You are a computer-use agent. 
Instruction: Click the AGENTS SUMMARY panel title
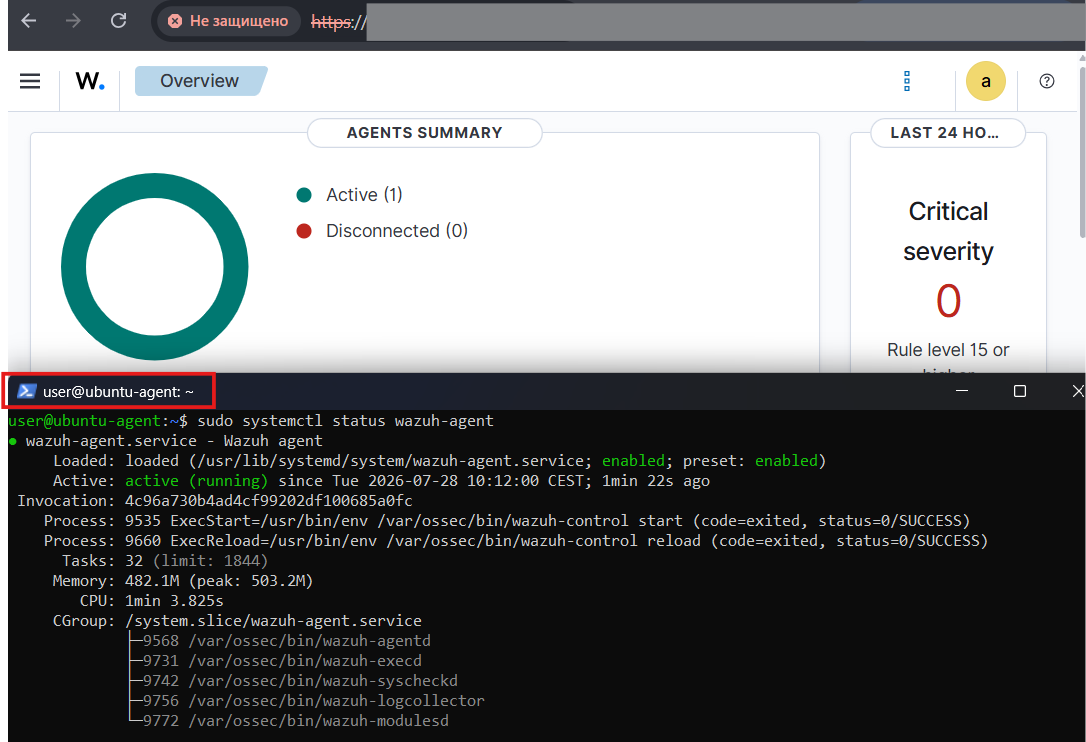[x=425, y=133]
